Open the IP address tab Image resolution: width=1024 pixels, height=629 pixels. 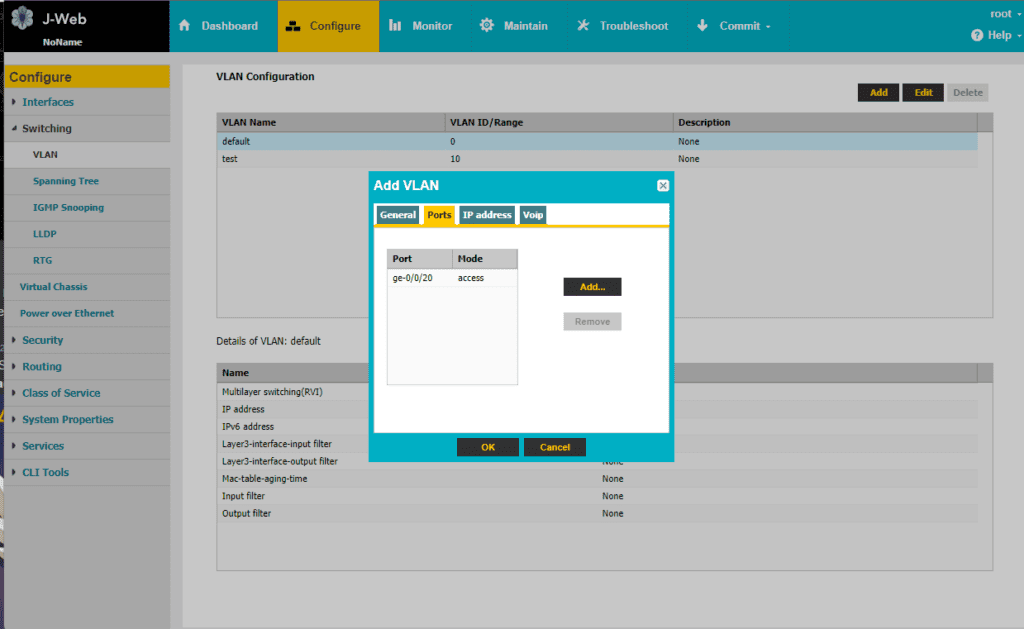pyautogui.click(x=487, y=215)
